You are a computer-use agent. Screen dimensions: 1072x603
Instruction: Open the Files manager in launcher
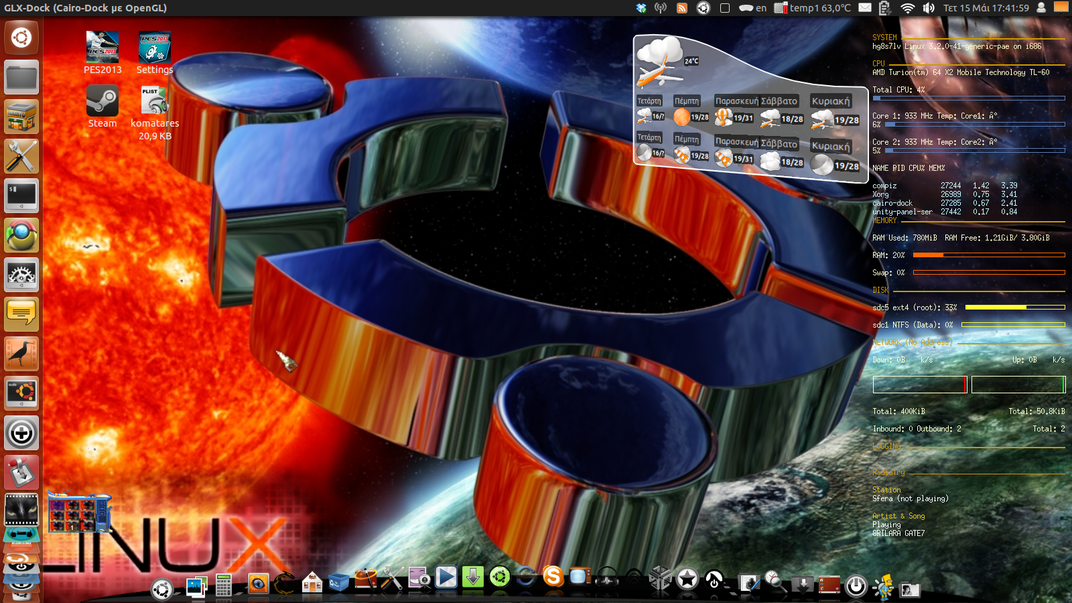point(21,77)
